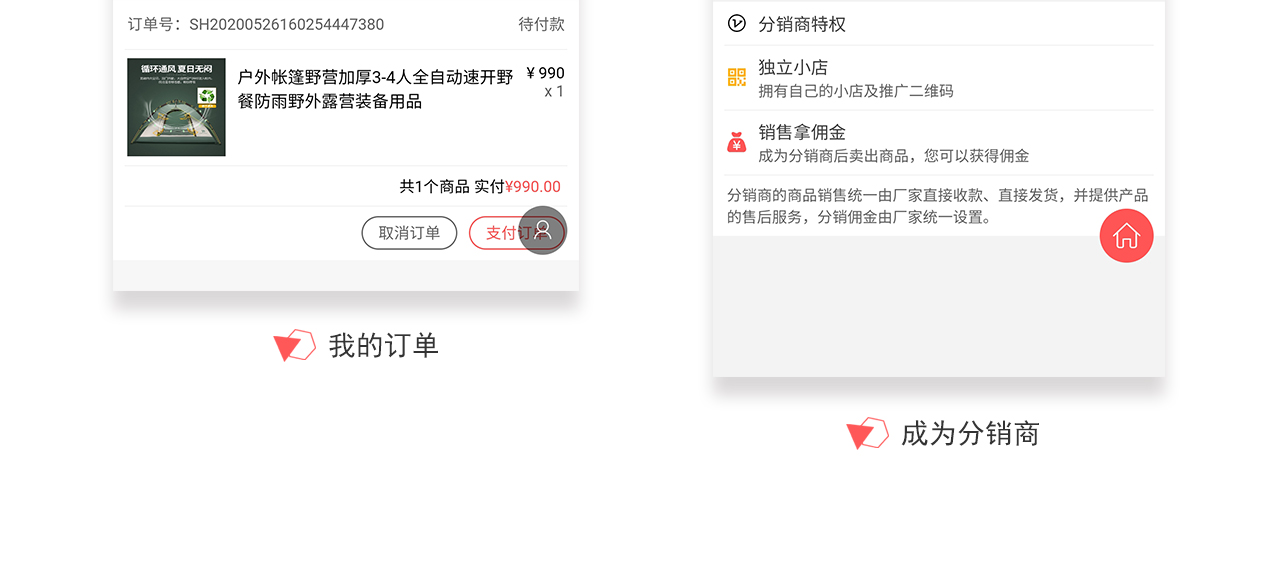The height and width of the screenshot is (566, 1280).
Task: Open the tent product thumbnail
Action: (176, 107)
